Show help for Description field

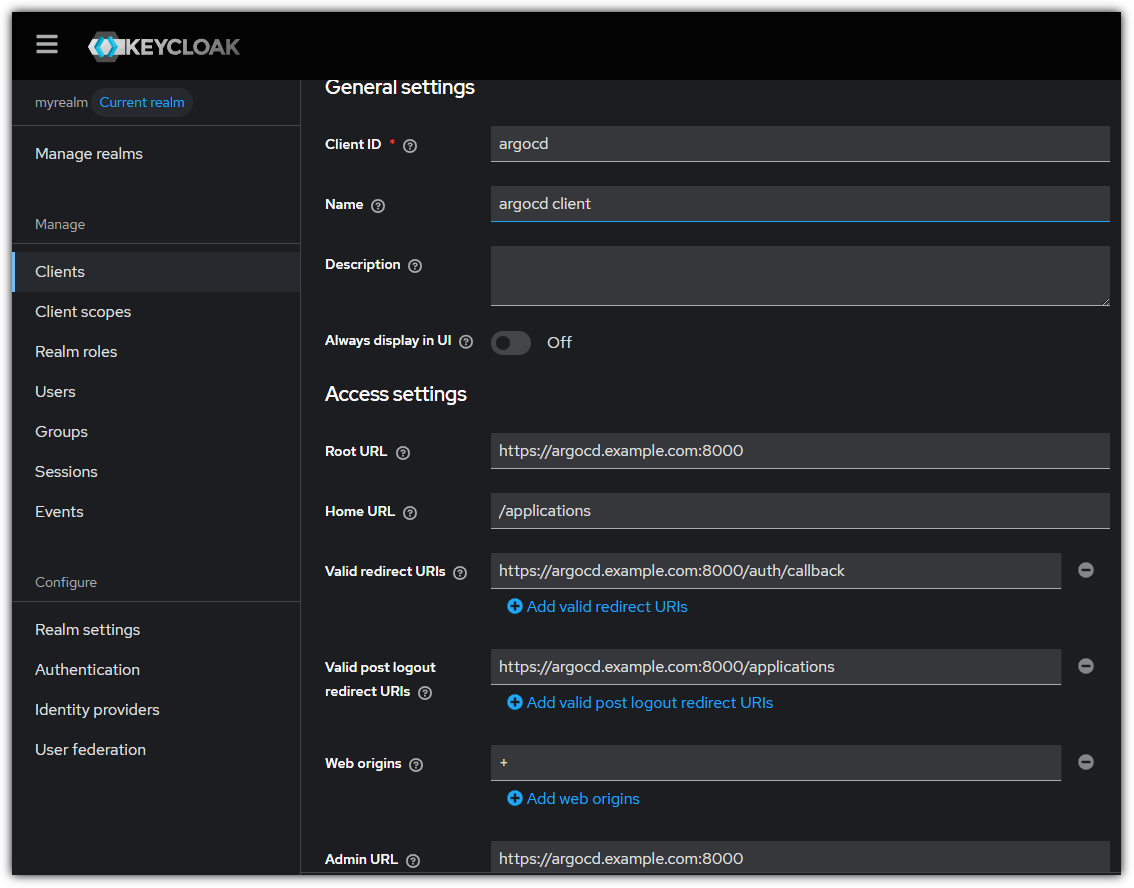[414, 266]
